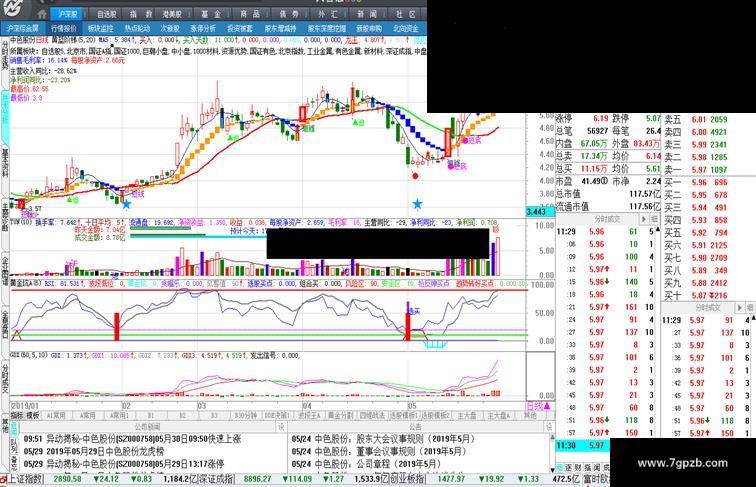Viewport: 756px width, 487px height.
Task: Click the 设 settings button in 公告 header
Action: coord(548,427)
